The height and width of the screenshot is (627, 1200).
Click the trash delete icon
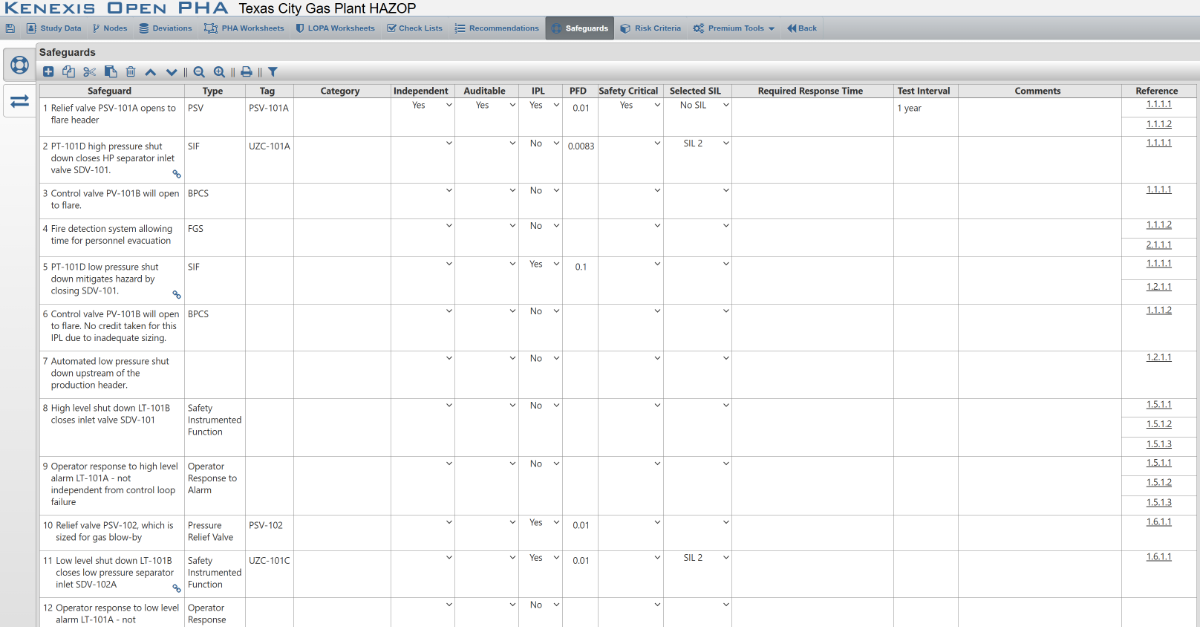(x=130, y=72)
